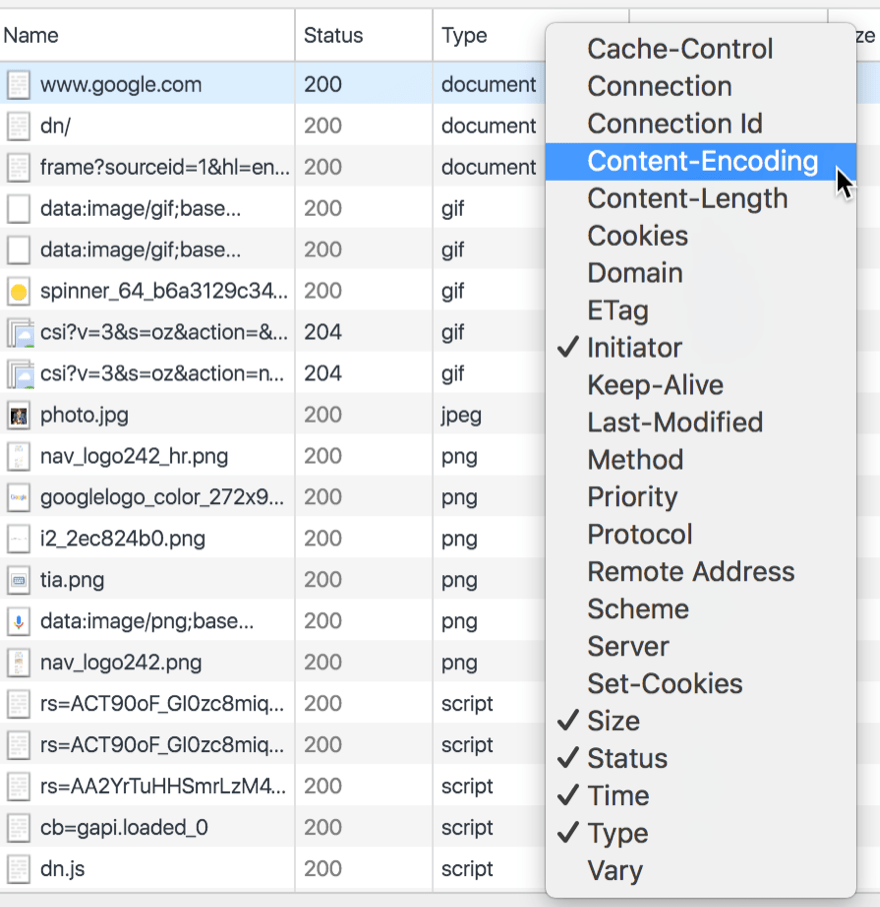The width and height of the screenshot is (880, 907).
Task: Click the googlelogo_color png file icon
Action: [18, 497]
